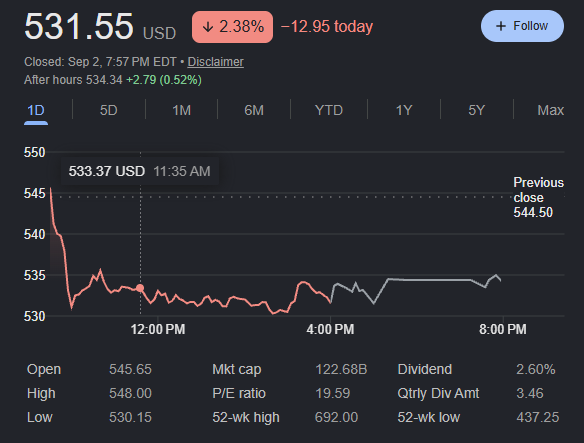Screen dimensions: 584x443
Task: Switch to the 5D time range tab
Action: point(108,110)
